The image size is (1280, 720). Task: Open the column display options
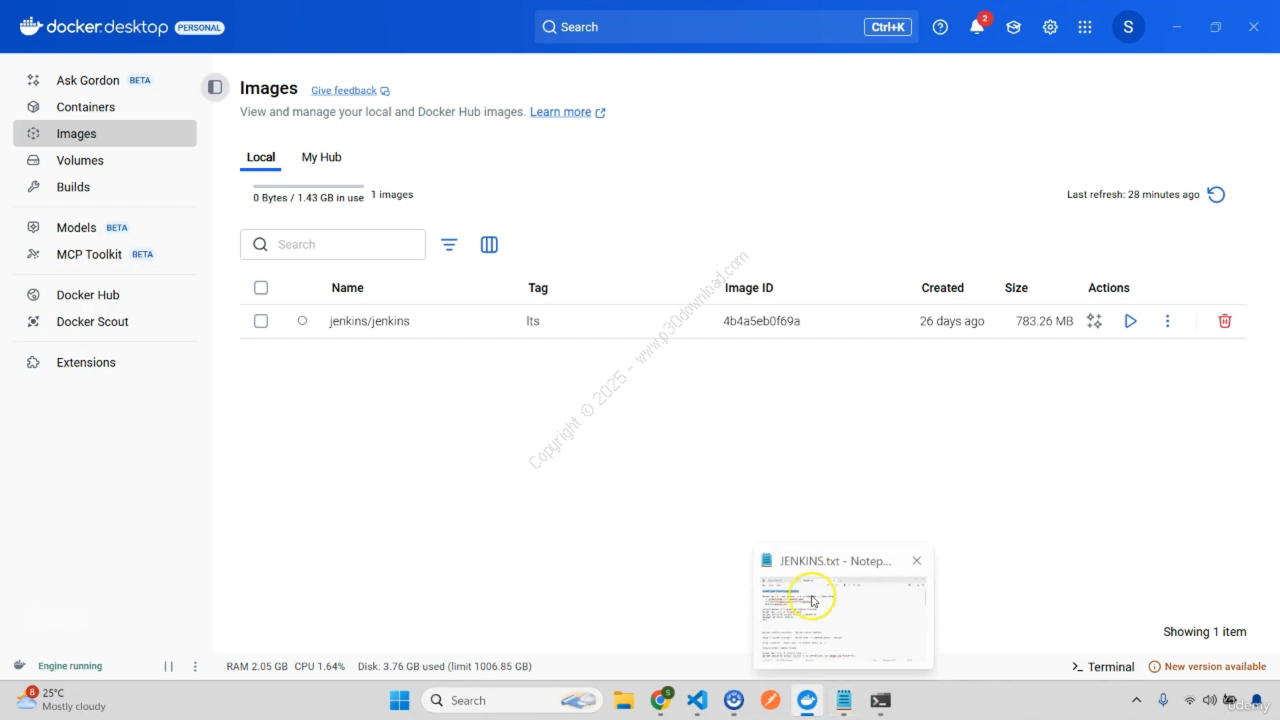point(489,245)
